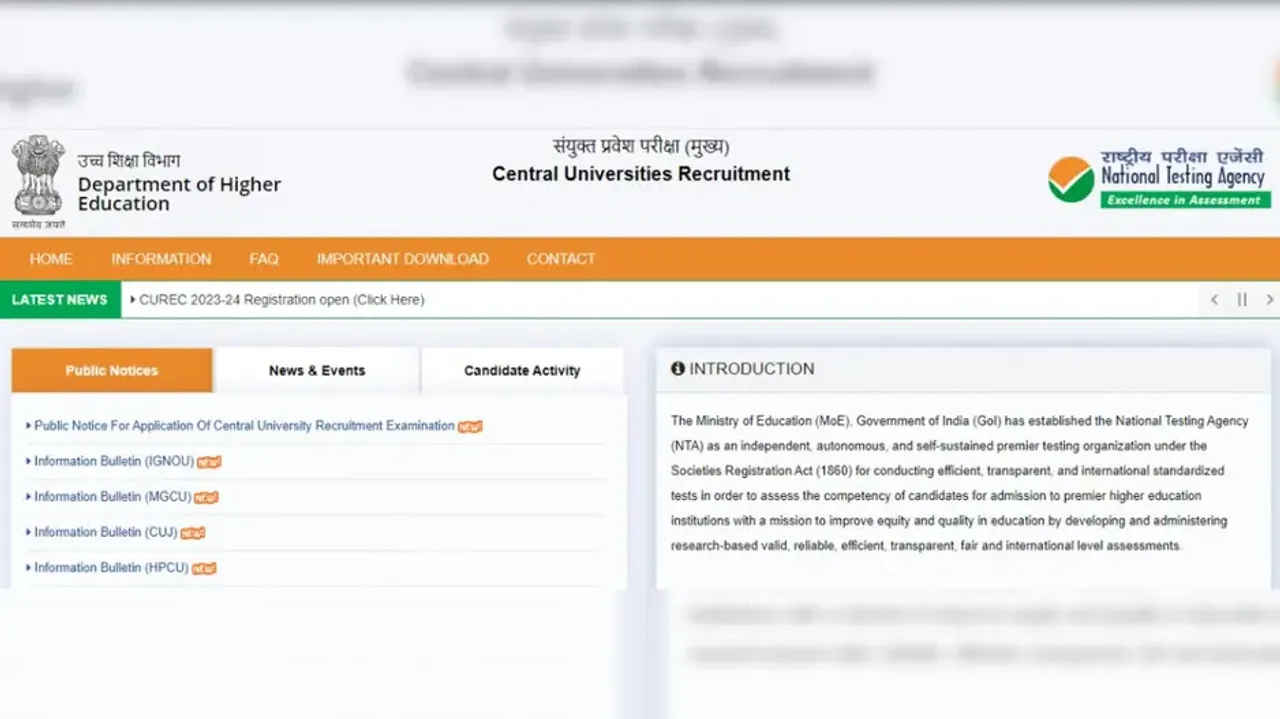Click the new badge beside IGNOU bulletin
This screenshot has height=719, width=1280.
tap(209, 462)
